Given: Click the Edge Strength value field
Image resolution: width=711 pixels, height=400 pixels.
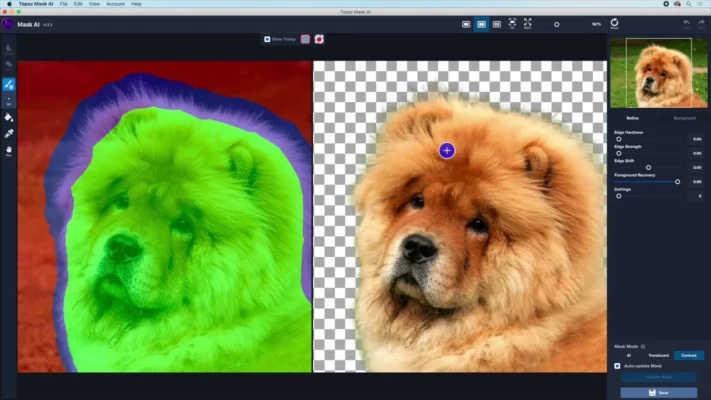Looking at the screenshot, I should pyautogui.click(x=697, y=153).
